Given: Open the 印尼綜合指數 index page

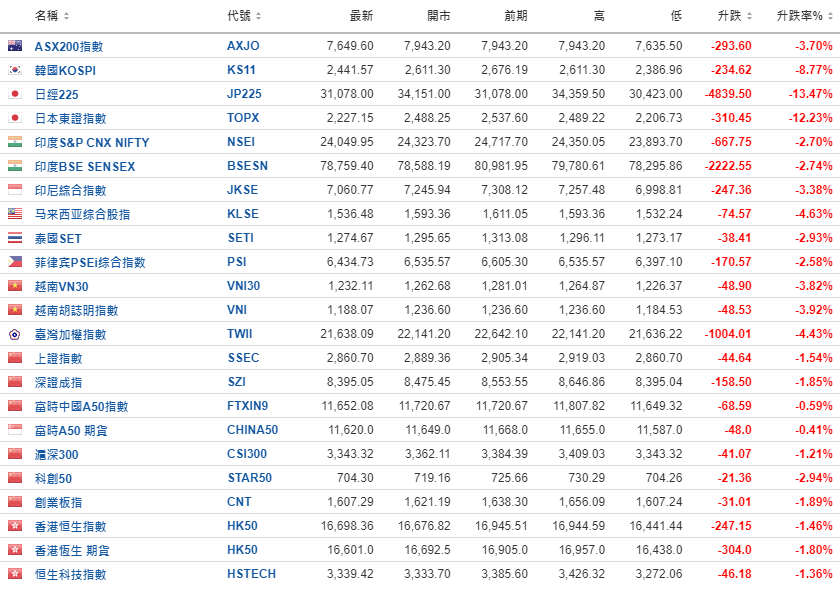Looking at the screenshot, I should [70, 190].
